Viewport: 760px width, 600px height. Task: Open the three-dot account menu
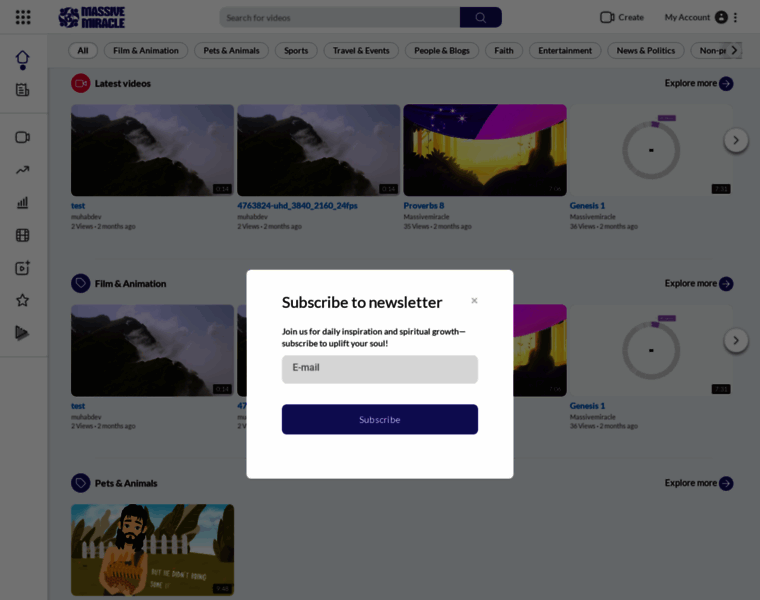pos(736,17)
